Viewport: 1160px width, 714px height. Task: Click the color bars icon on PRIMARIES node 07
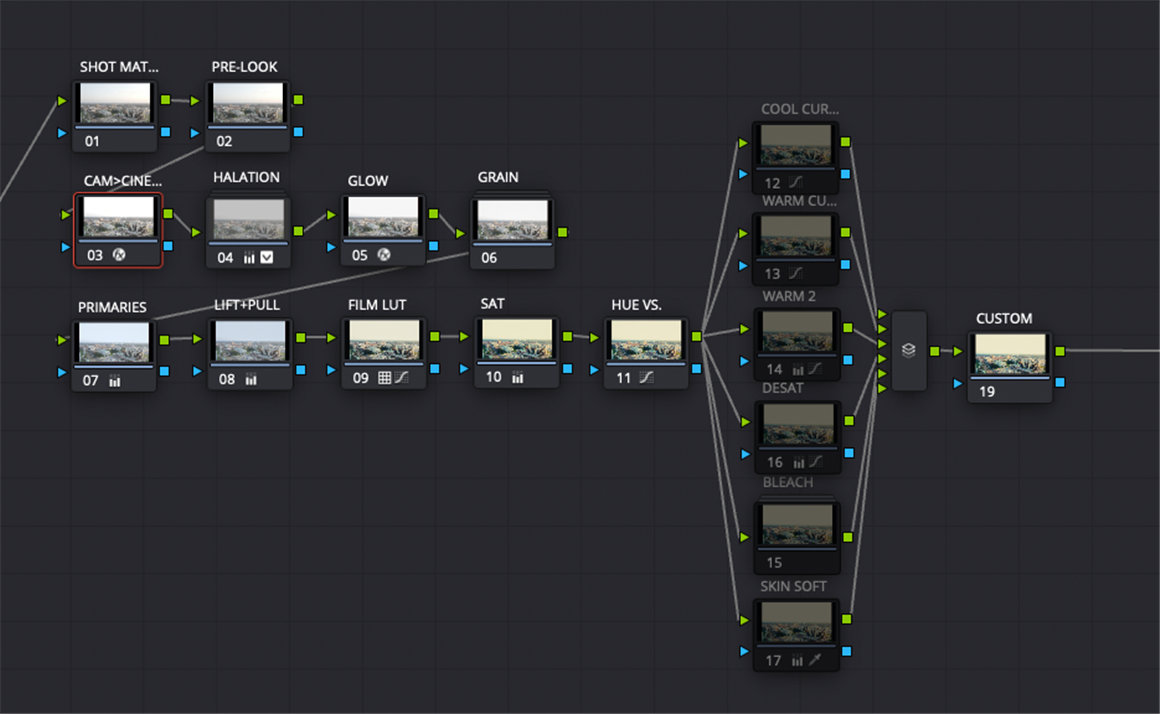(114, 381)
